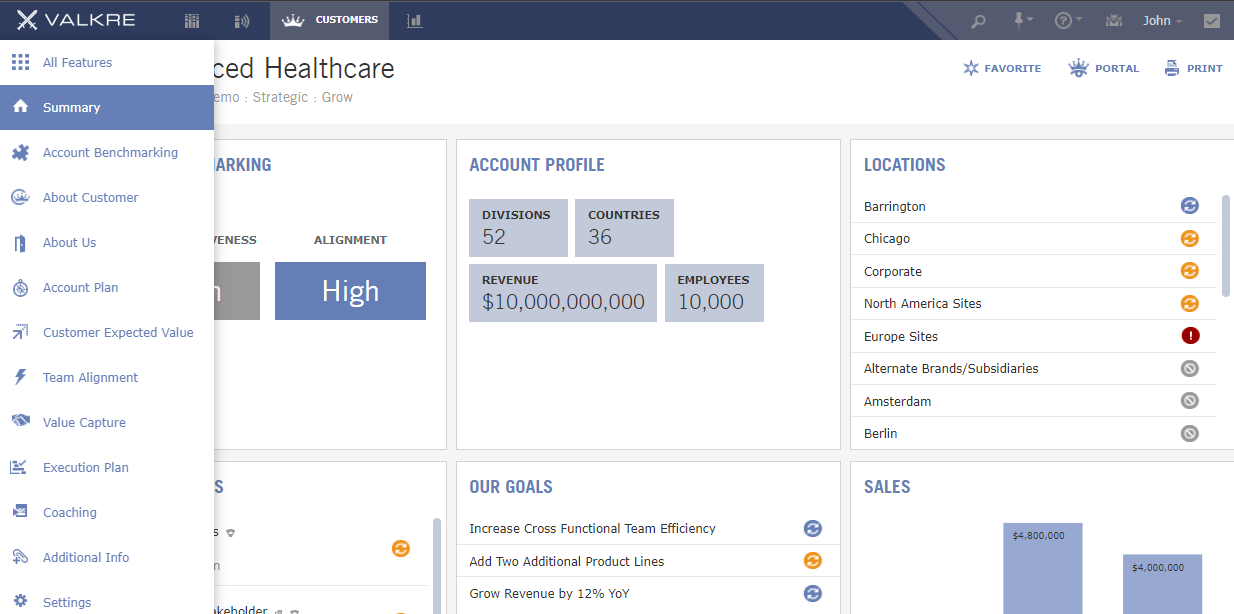The image size is (1234, 614).
Task: Click the Locations list scrollbar
Action: point(1226,245)
